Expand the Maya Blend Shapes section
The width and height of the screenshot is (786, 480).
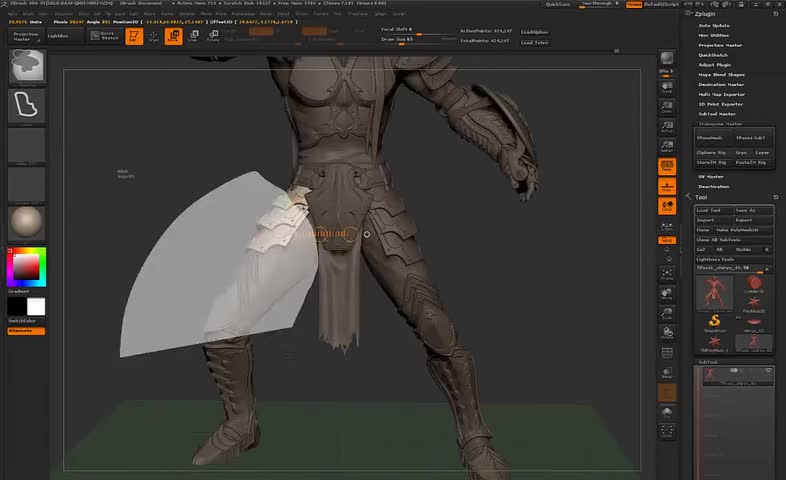point(721,75)
